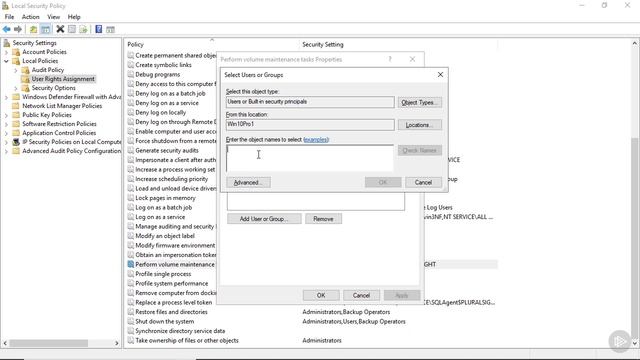
Task: Select the Create symbolic links policy
Action: 163,65
